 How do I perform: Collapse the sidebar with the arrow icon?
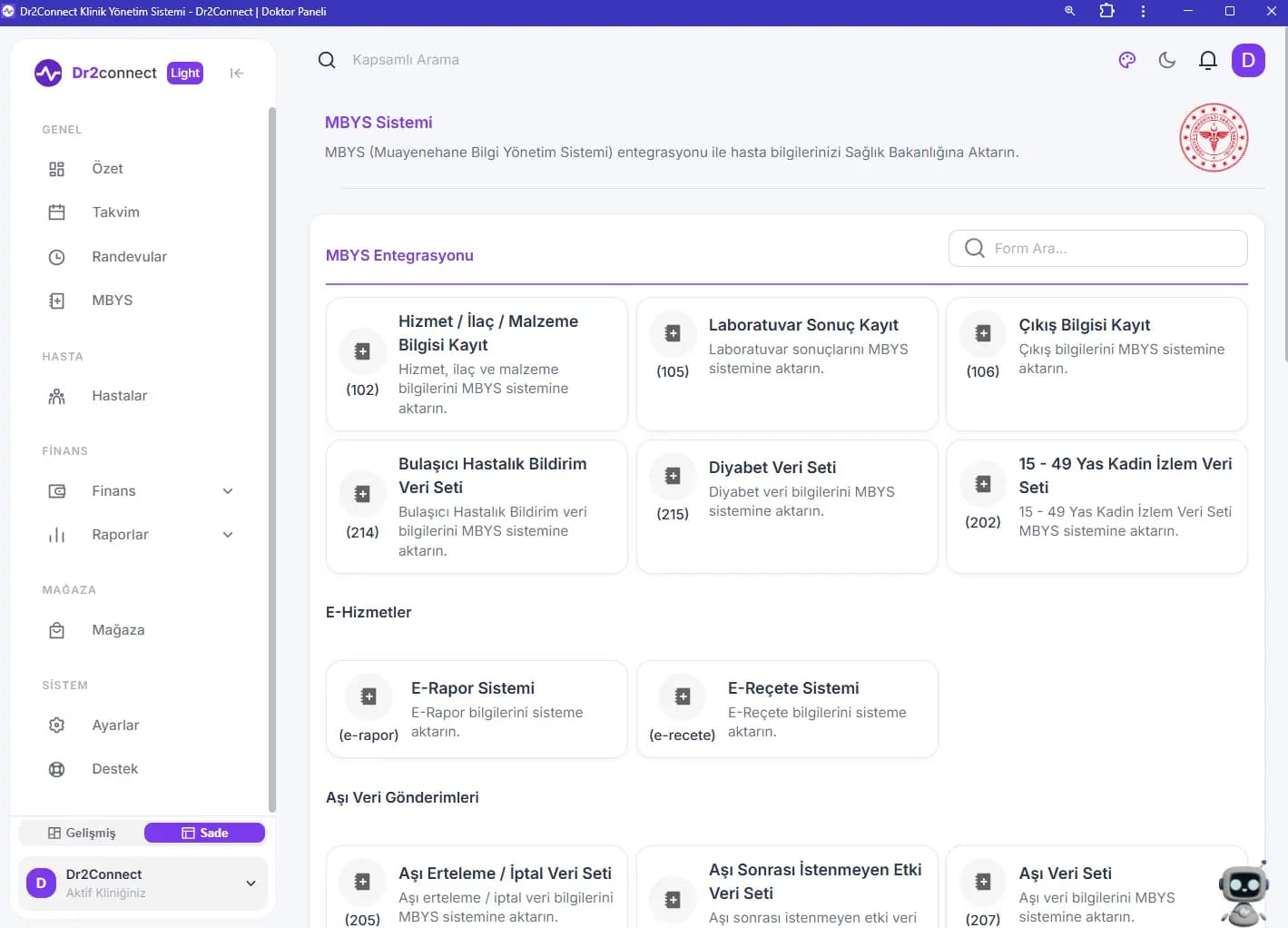[x=237, y=73]
